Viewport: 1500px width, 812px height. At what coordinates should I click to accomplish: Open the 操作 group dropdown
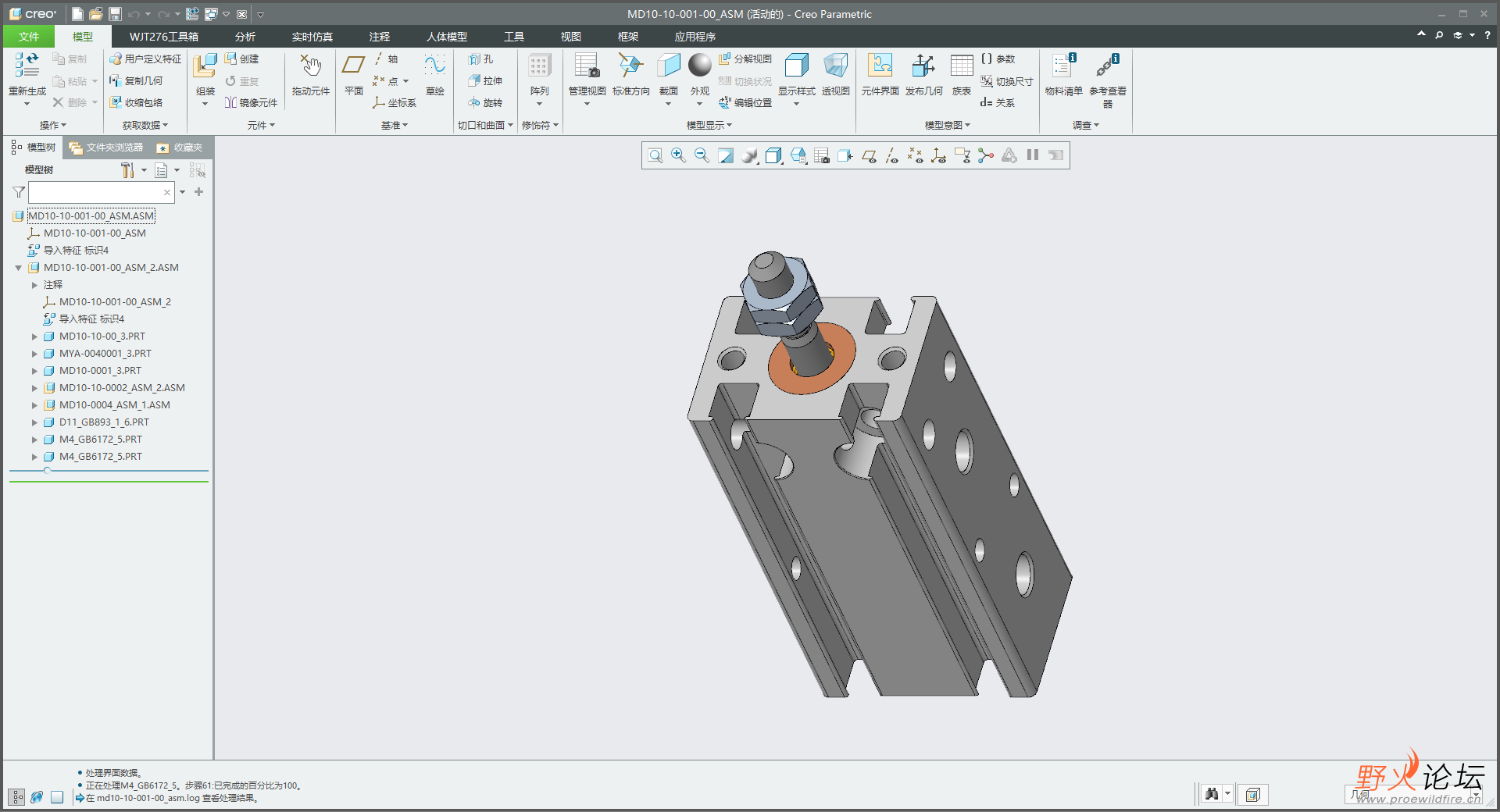pos(53,125)
